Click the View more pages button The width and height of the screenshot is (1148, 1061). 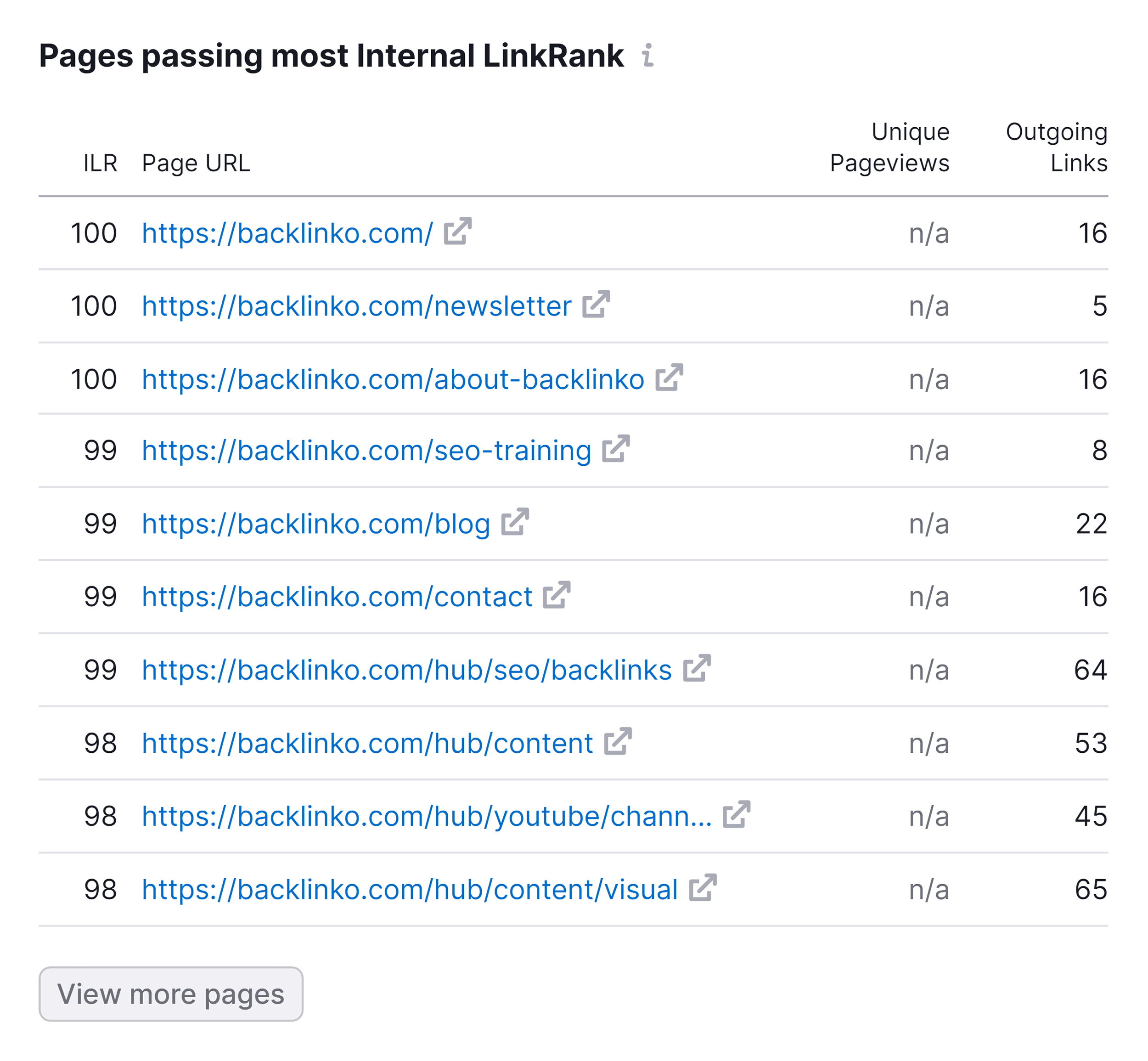pyautogui.click(x=171, y=994)
